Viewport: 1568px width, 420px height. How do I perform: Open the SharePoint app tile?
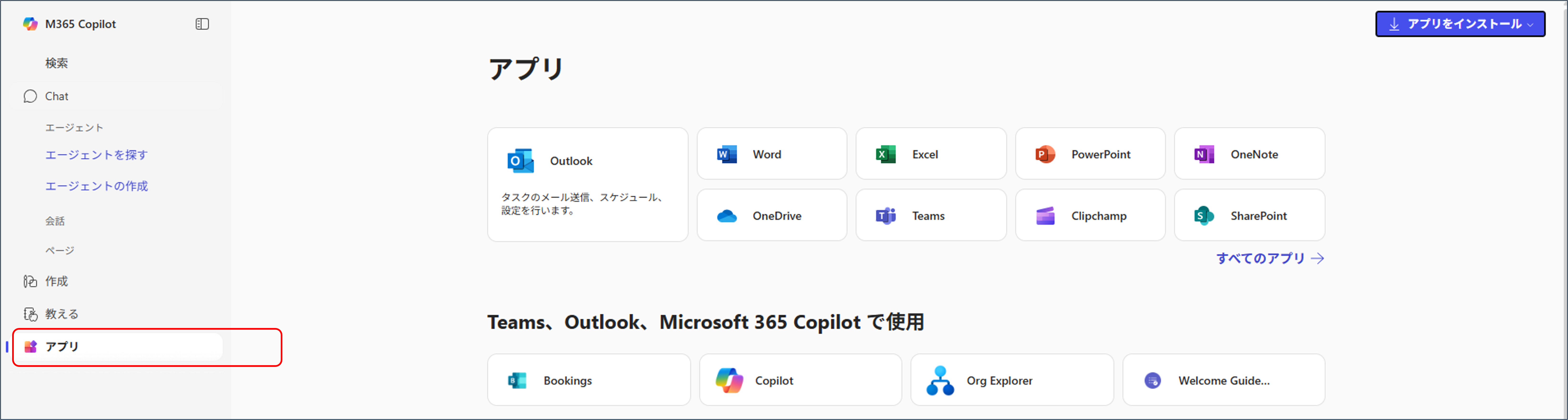click(1249, 215)
